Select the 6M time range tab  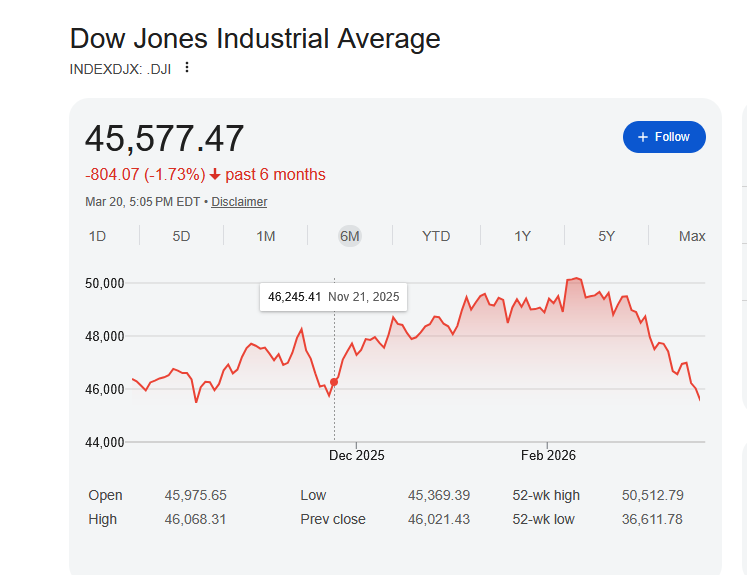pos(349,236)
